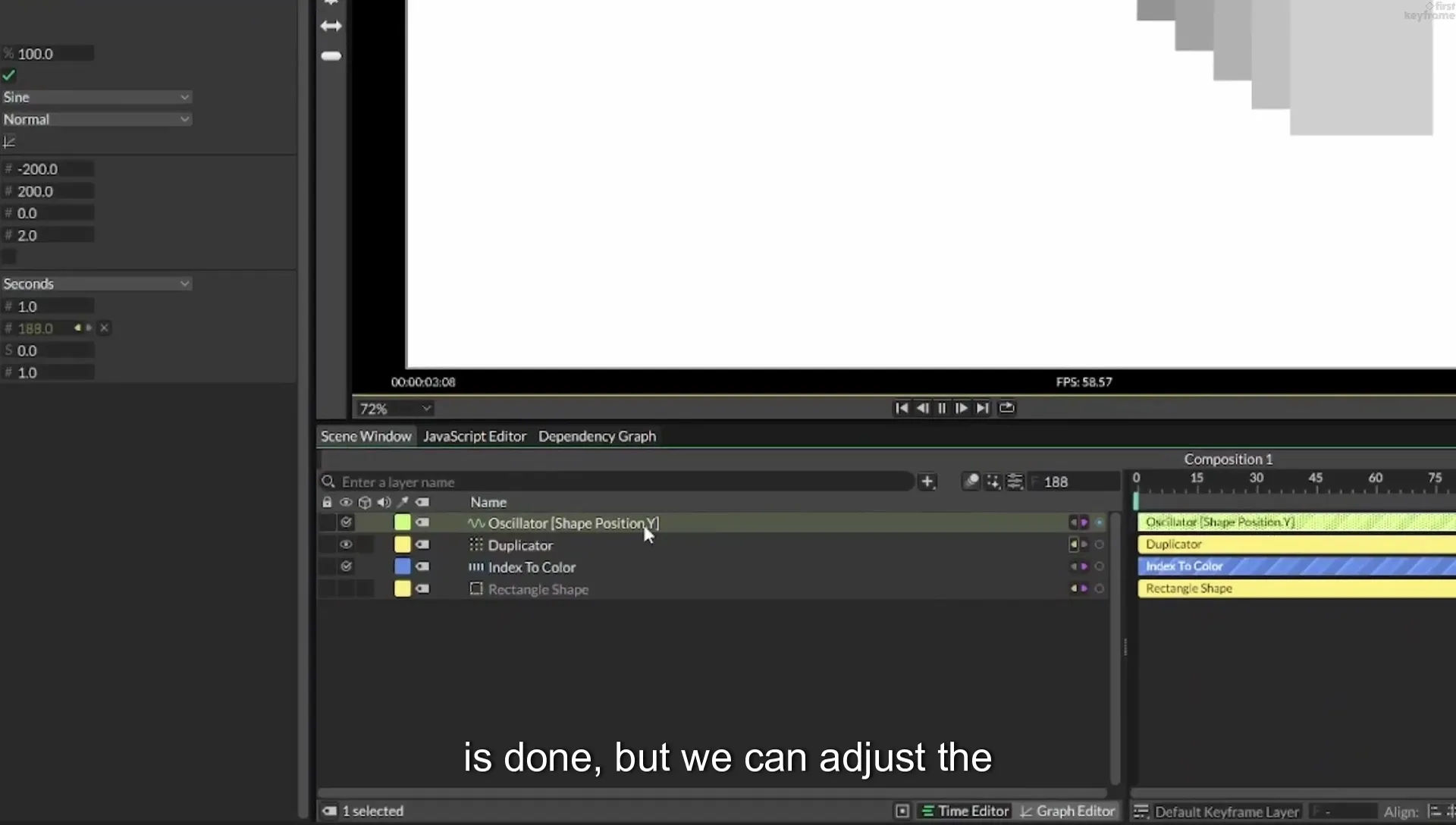Hide the Duplicator layer with eye toggle
The image size is (1456, 825).
point(347,544)
